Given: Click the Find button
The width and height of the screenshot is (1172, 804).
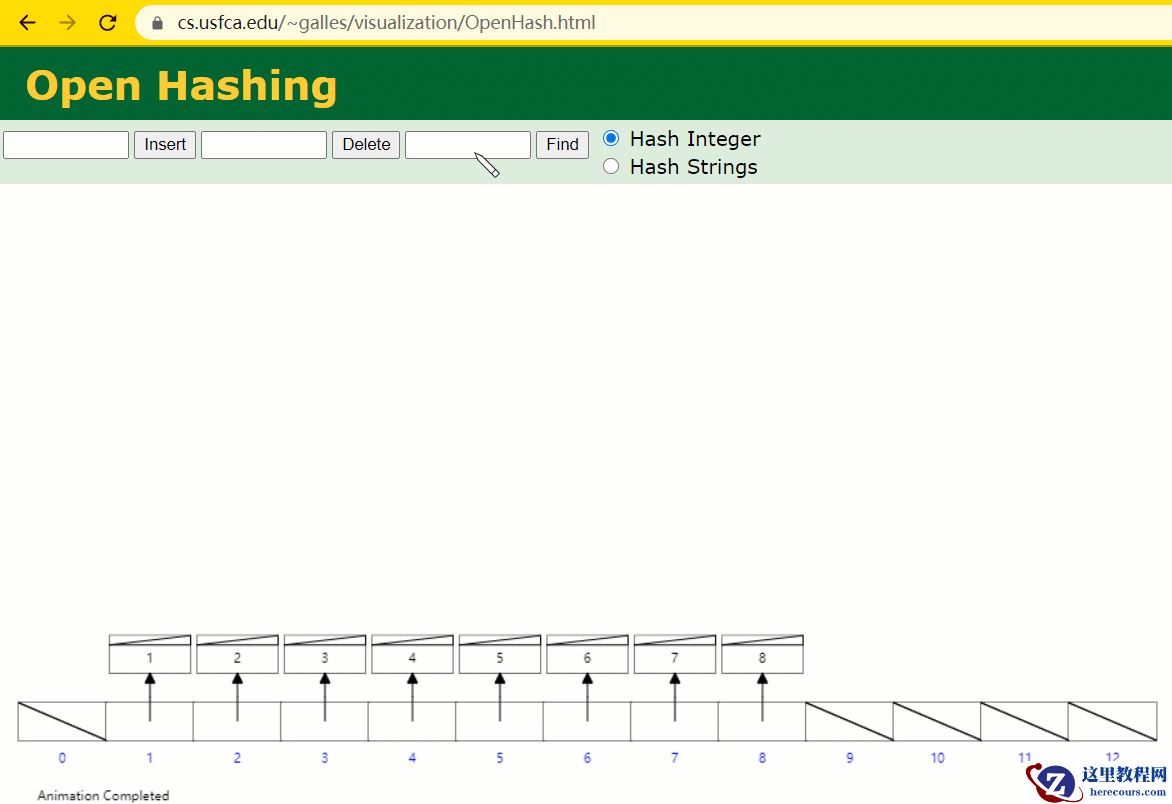Looking at the screenshot, I should point(562,144).
